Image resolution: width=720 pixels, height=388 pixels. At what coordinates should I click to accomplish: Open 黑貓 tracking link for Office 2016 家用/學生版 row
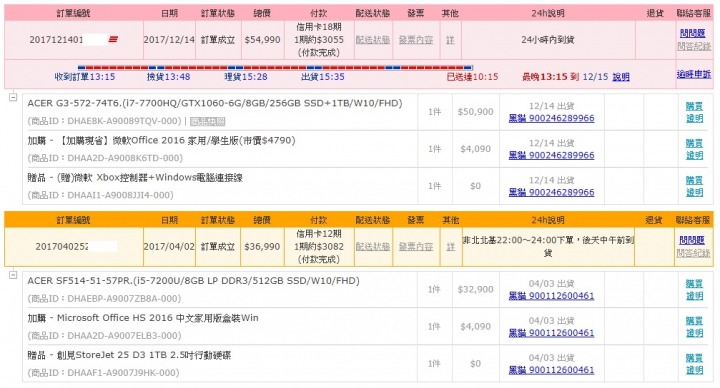pyautogui.click(x=551, y=155)
